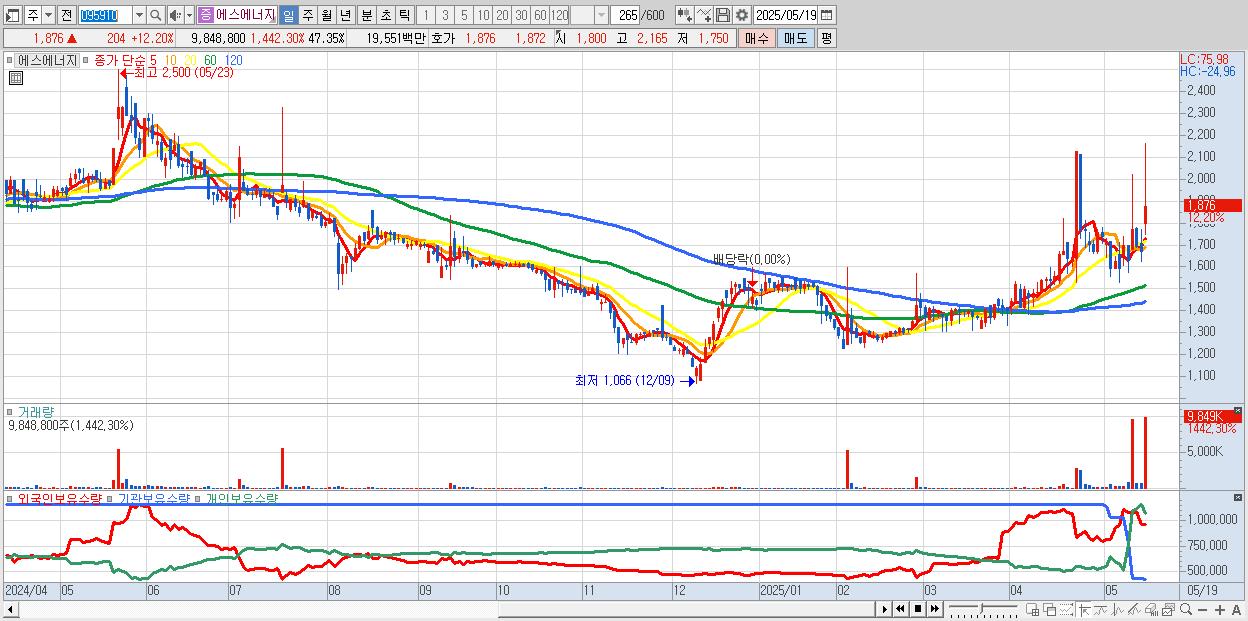Open the stock code history dropdown arrow

[139, 16]
